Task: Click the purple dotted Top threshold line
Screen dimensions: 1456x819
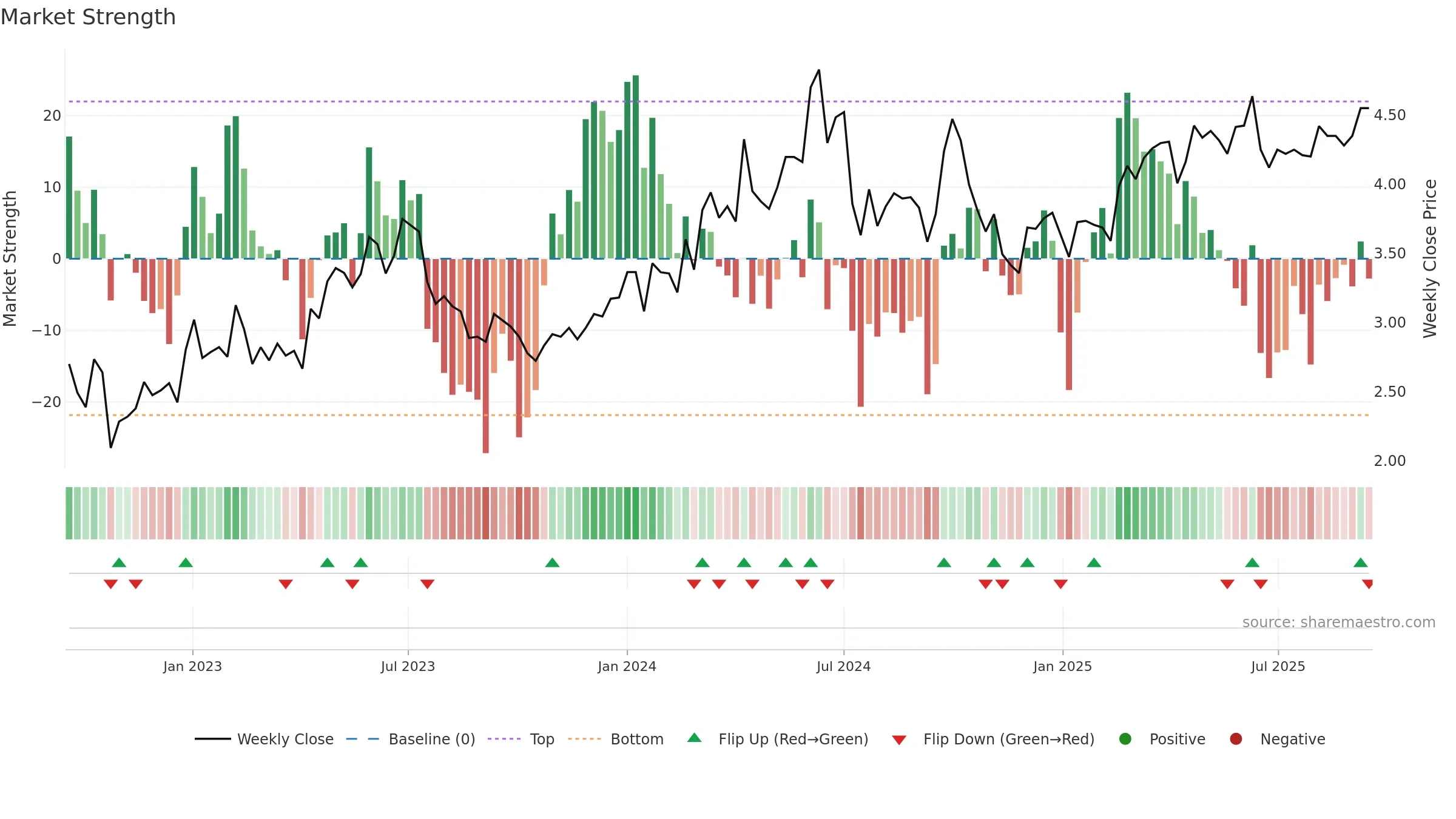Action: pyautogui.click(x=719, y=101)
